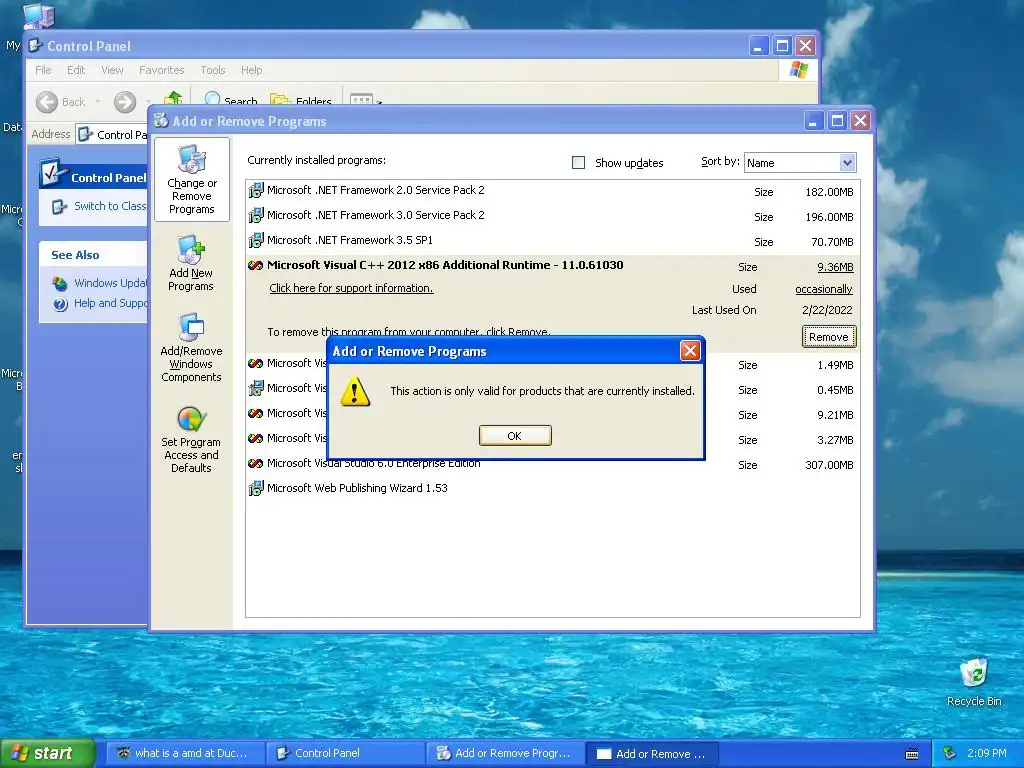Open Tools menu in Control Panel window
This screenshot has width=1024, height=768.
(x=212, y=70)
